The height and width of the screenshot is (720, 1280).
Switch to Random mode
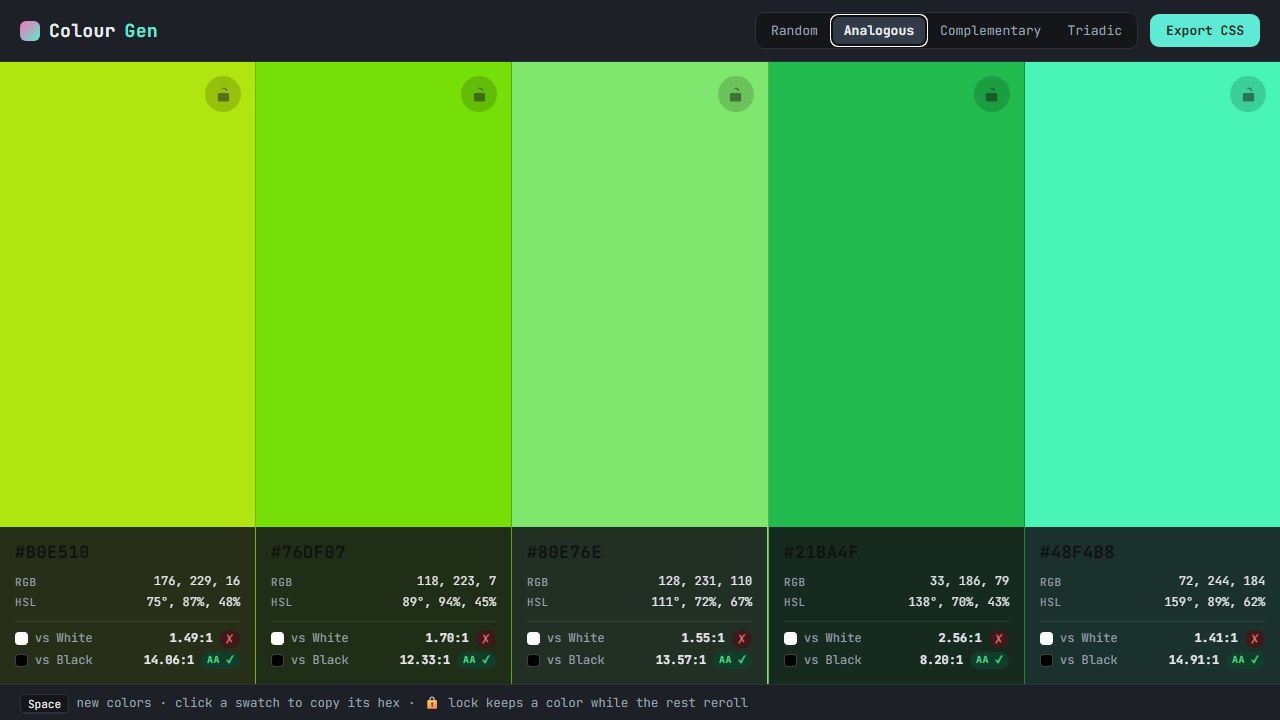[x=794, y=30]
